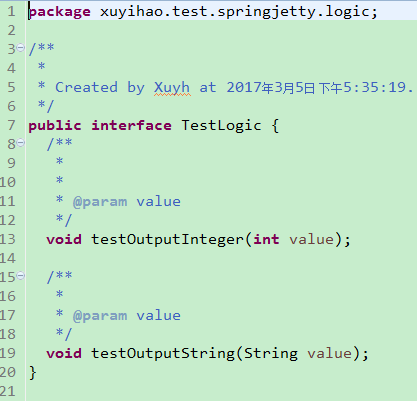Click line number 7 in the gutter
The image size is (417, 401).
11,126
